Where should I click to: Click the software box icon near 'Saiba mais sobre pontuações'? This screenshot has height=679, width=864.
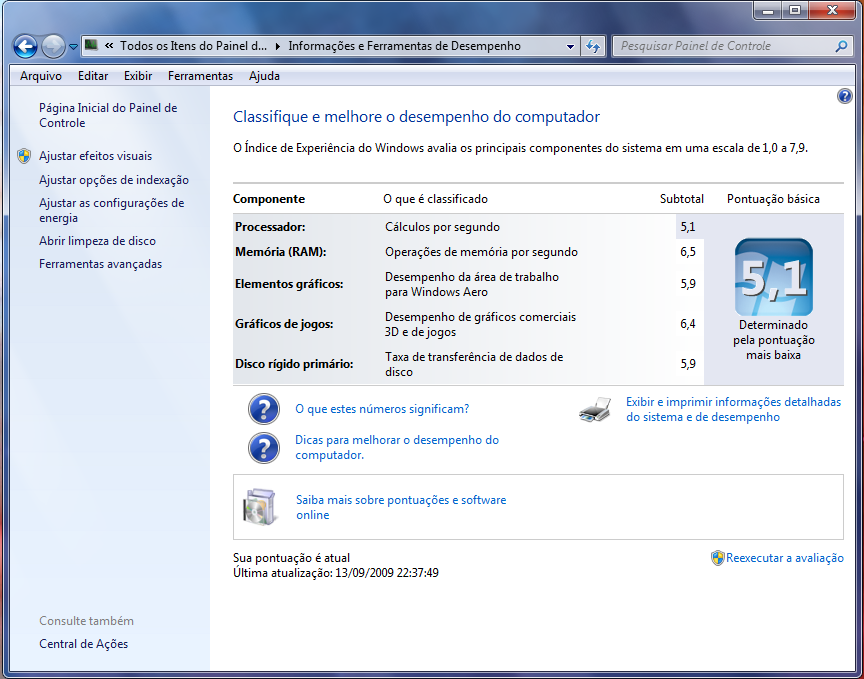[x=259, y=505]
